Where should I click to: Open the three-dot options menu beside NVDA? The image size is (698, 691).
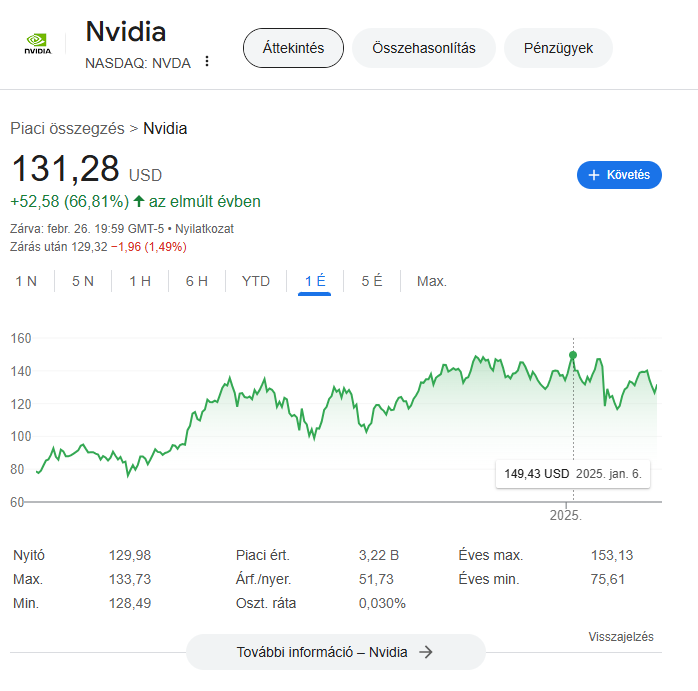(x=207, y=61)
